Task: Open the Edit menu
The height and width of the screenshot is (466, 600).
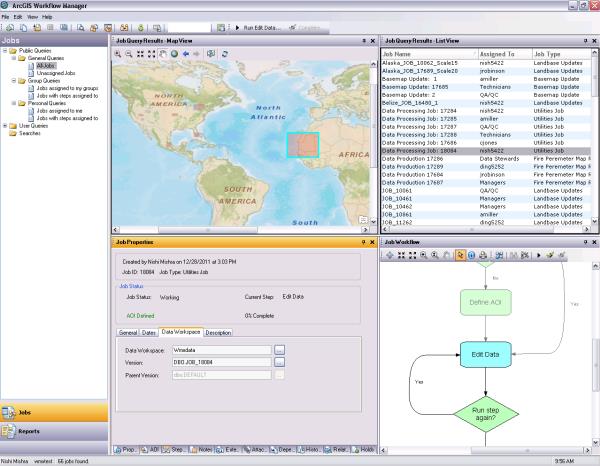Action: coord(18,17)
